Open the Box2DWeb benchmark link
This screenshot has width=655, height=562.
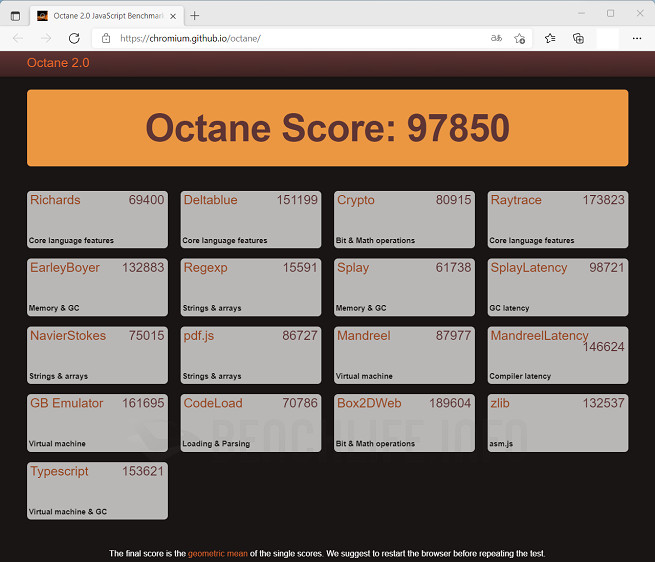point(369,403)
